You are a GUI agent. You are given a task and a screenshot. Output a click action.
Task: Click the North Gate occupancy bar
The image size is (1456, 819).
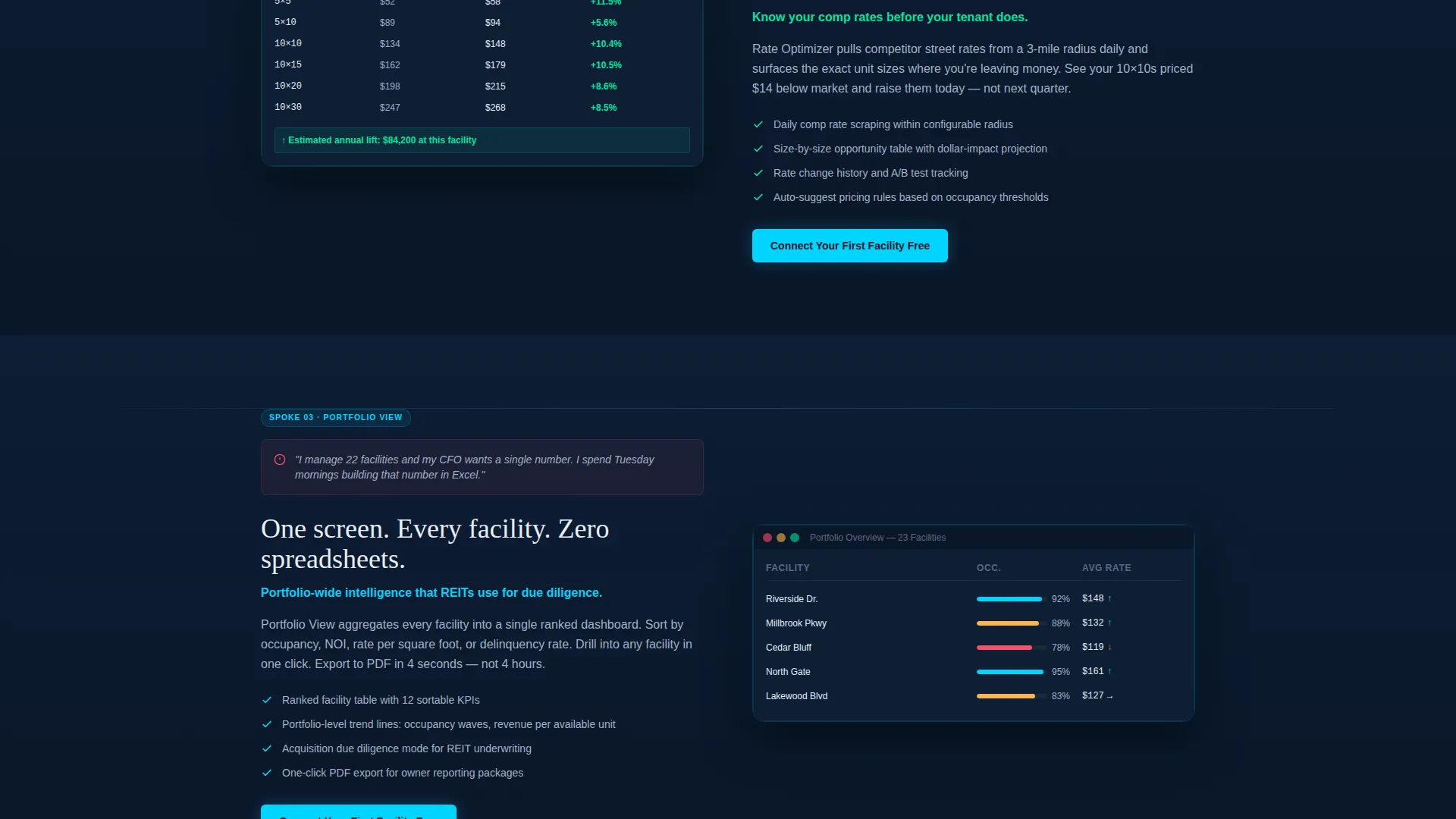click(x=1011, y=672)
